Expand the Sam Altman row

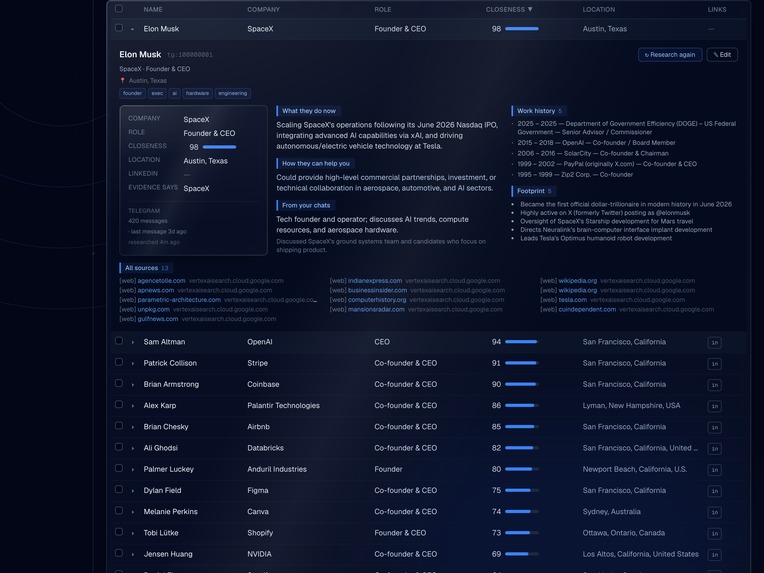pyautogui.click(x=133, y=343)
